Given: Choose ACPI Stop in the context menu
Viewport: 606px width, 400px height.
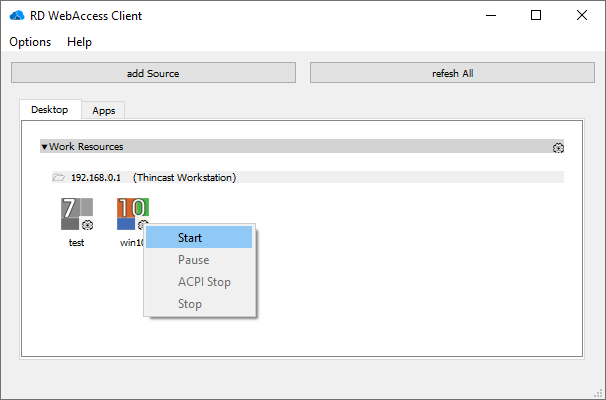Looking at the screenshot, I should (199, 282).
